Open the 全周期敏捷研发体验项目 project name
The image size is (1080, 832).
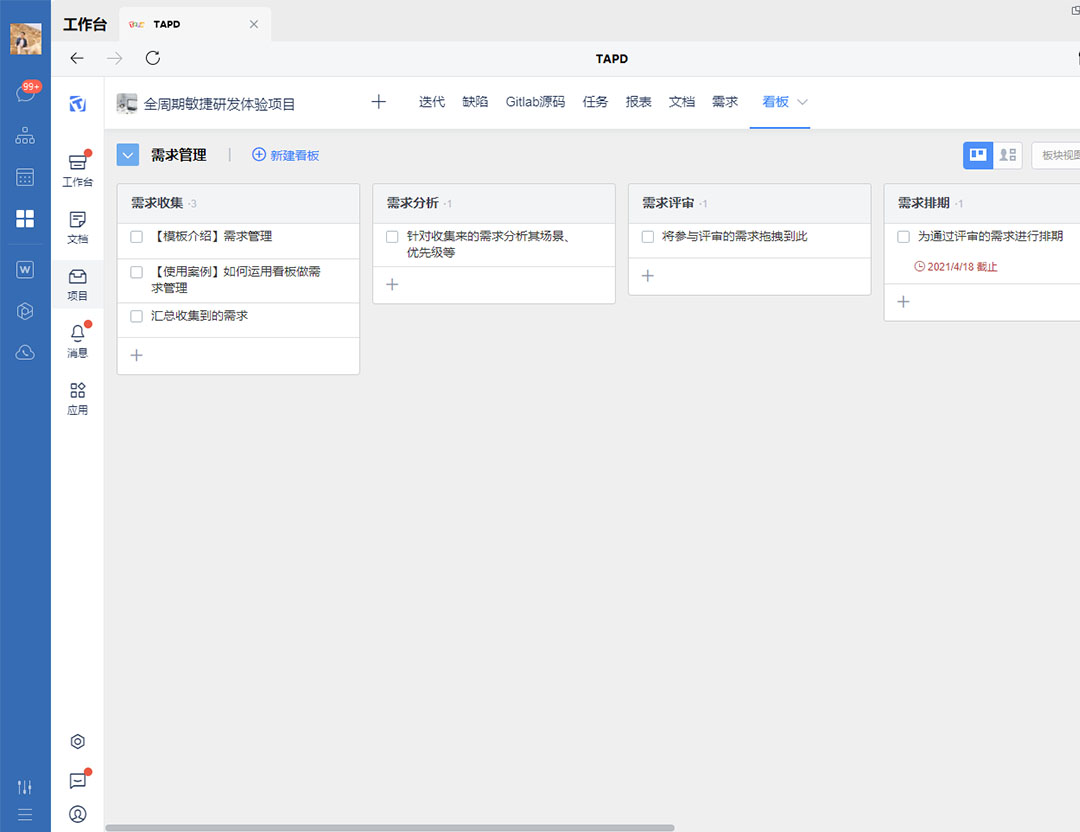[x=219, y=104]
